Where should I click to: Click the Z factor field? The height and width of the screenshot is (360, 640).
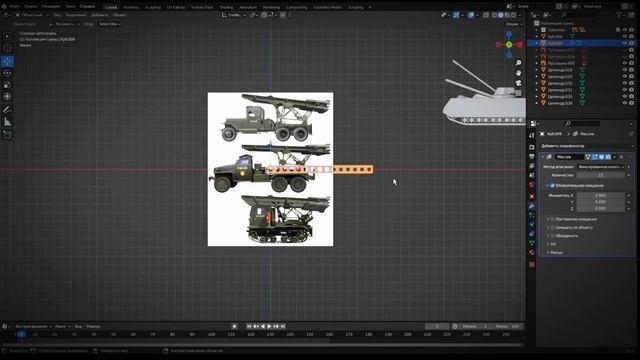(x=601, y=209)
